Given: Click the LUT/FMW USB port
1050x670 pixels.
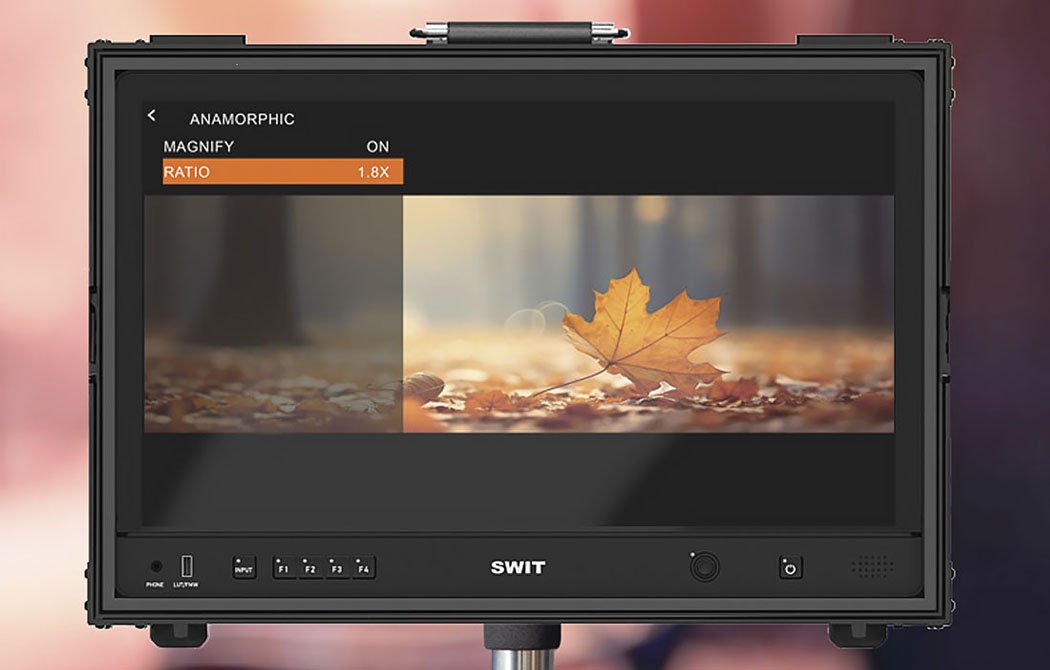Looking at the screenshot, I should pyautogui.click(x=185, y=566).
